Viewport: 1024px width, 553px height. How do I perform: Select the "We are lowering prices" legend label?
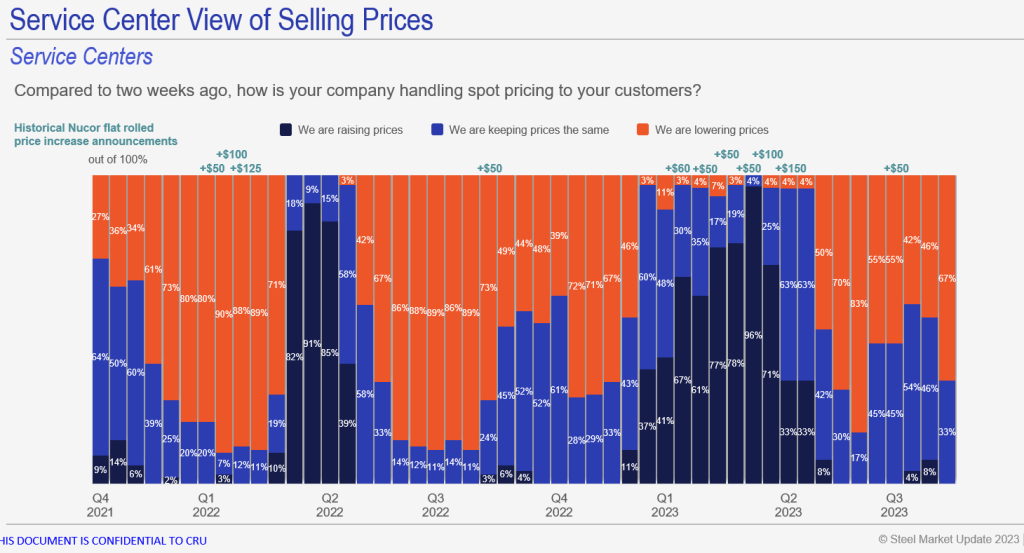click(x=711, y=130)
